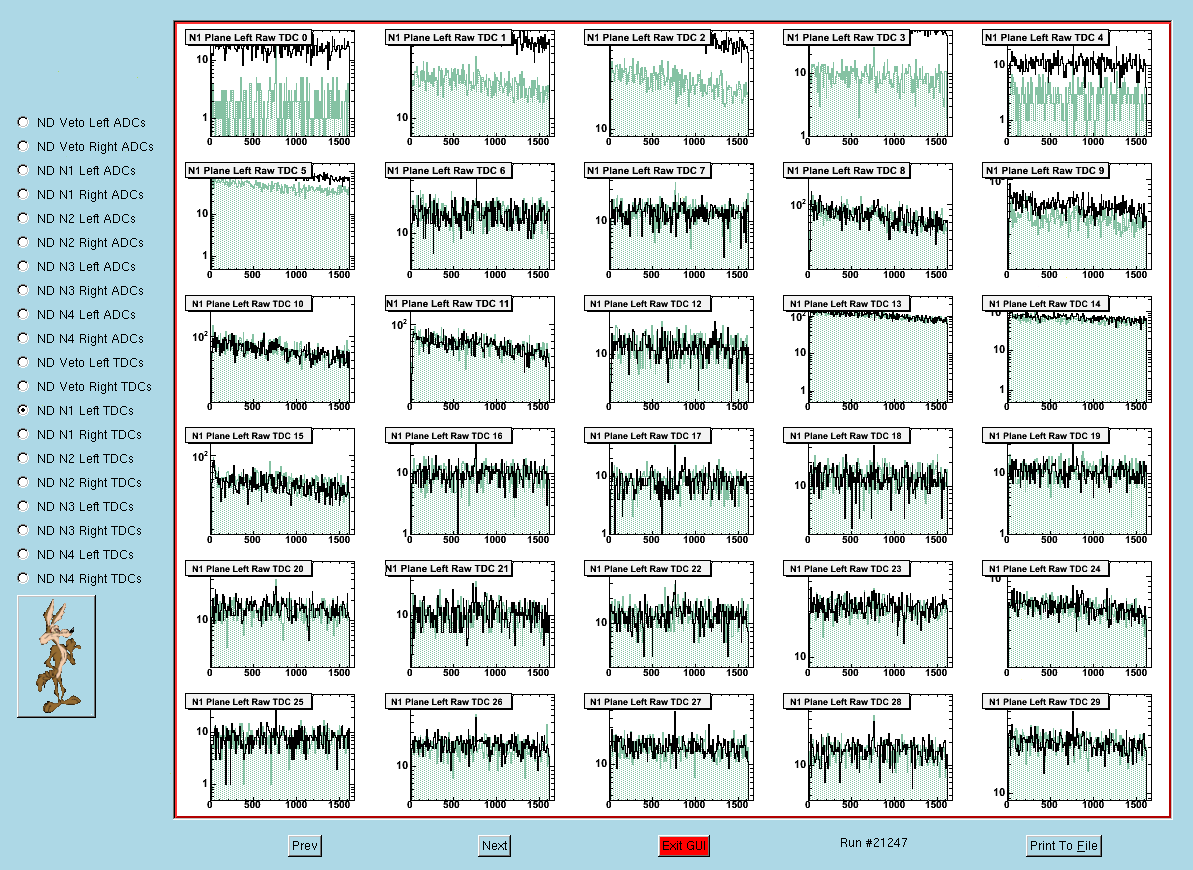
Task: Select ND N3 Right TDCs radio button
Action: (x=24, y=530)
